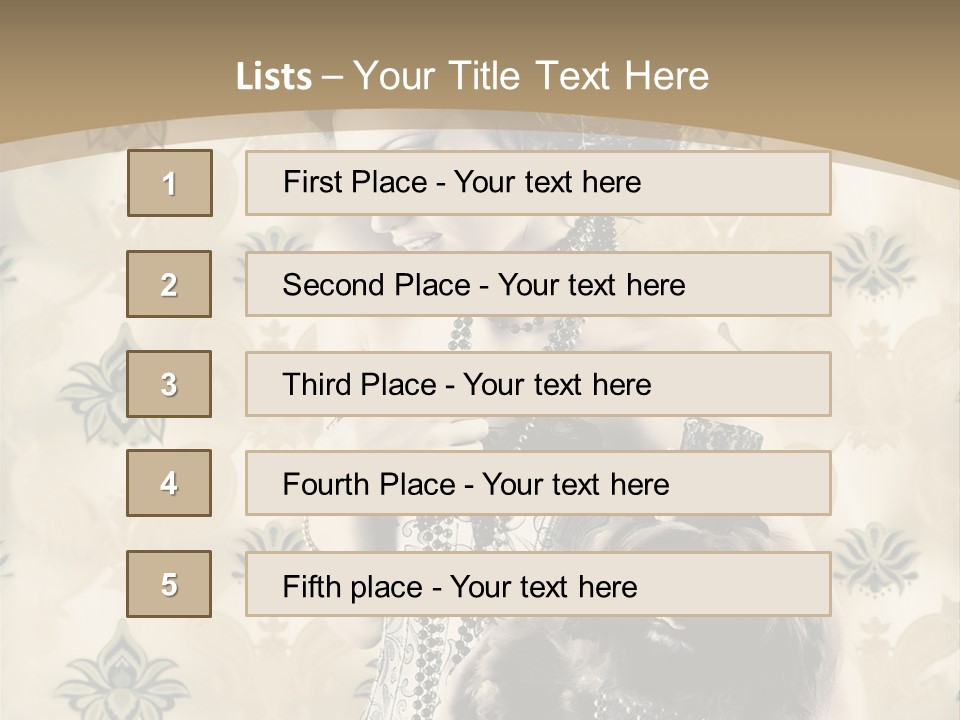Click the bold word "Lists" in title
The width and height of the screenshot is (960, 720).
click(273, 77)
